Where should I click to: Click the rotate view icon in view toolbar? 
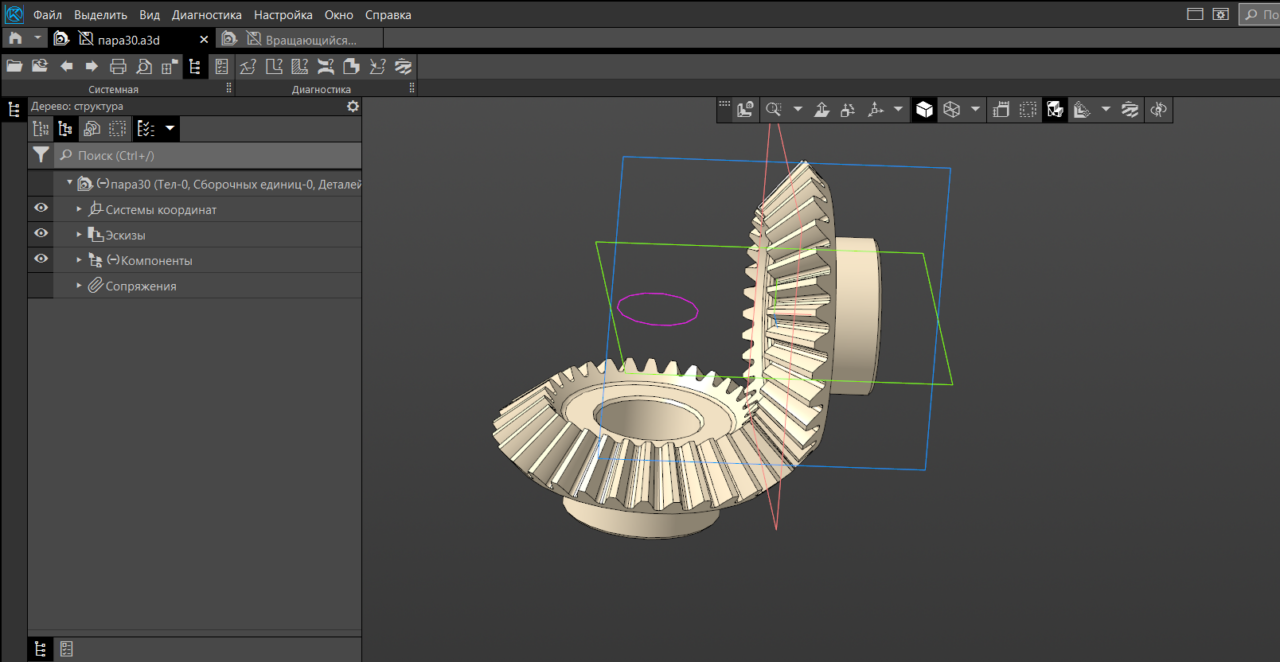click(1158, 110)
